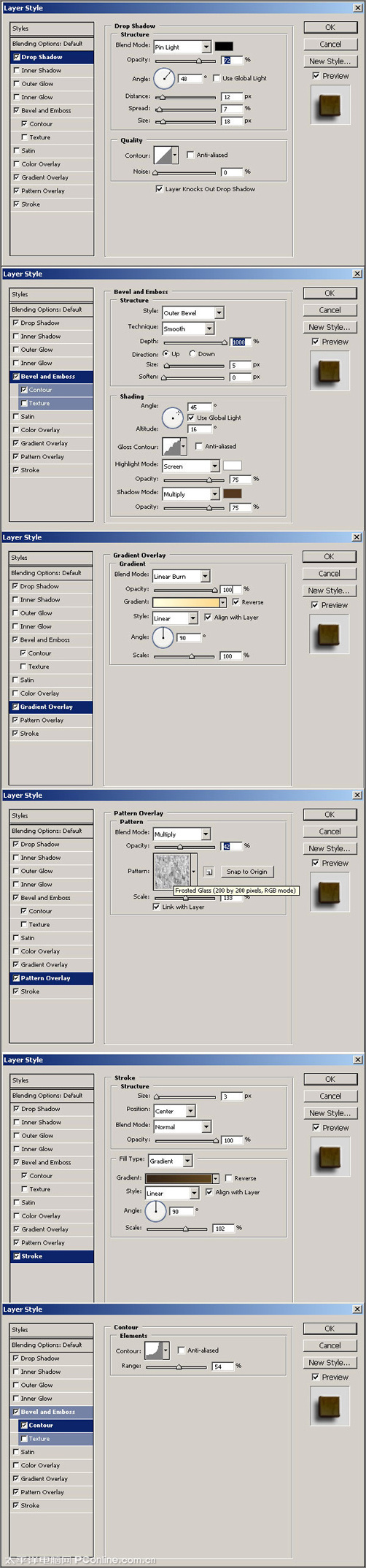Screen dimensions: 366x1568
Task: Click the brown Shadow Mode color swatch
Action: (x=232, y=493)
